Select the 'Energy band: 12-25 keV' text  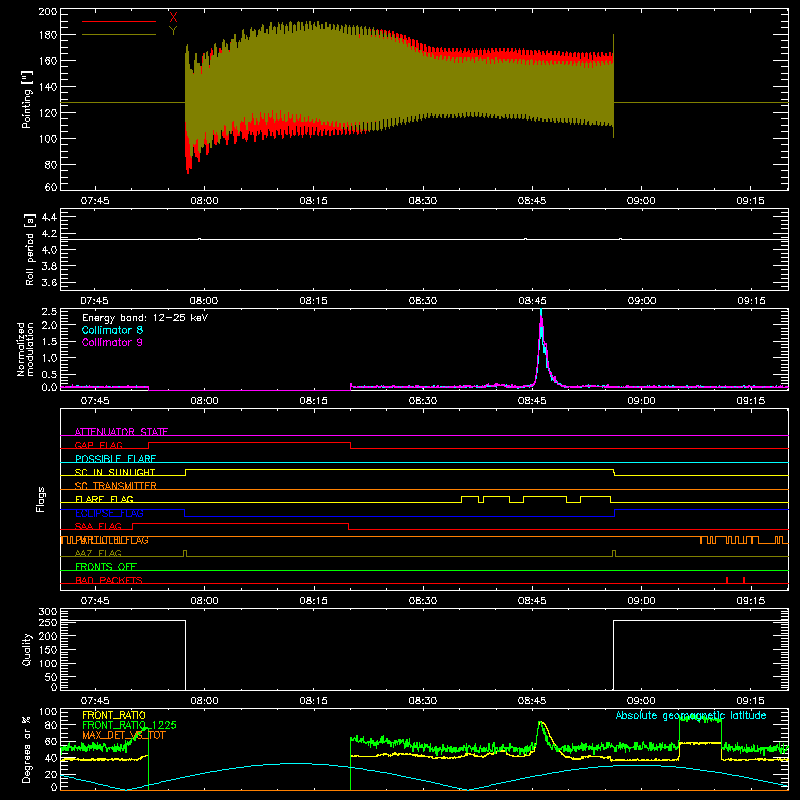pyautogui.click(x=145, y=318)
